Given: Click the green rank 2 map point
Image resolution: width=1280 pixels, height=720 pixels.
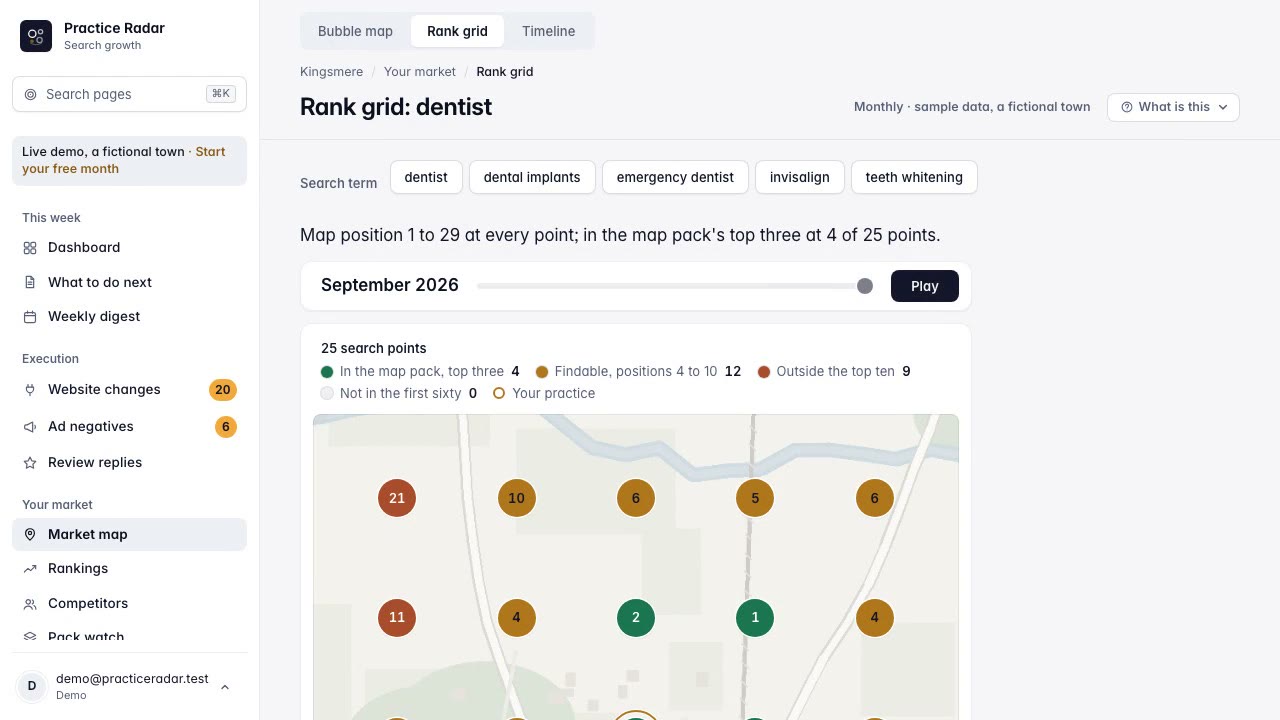Looking at the screenshot, I should (636, 617).
